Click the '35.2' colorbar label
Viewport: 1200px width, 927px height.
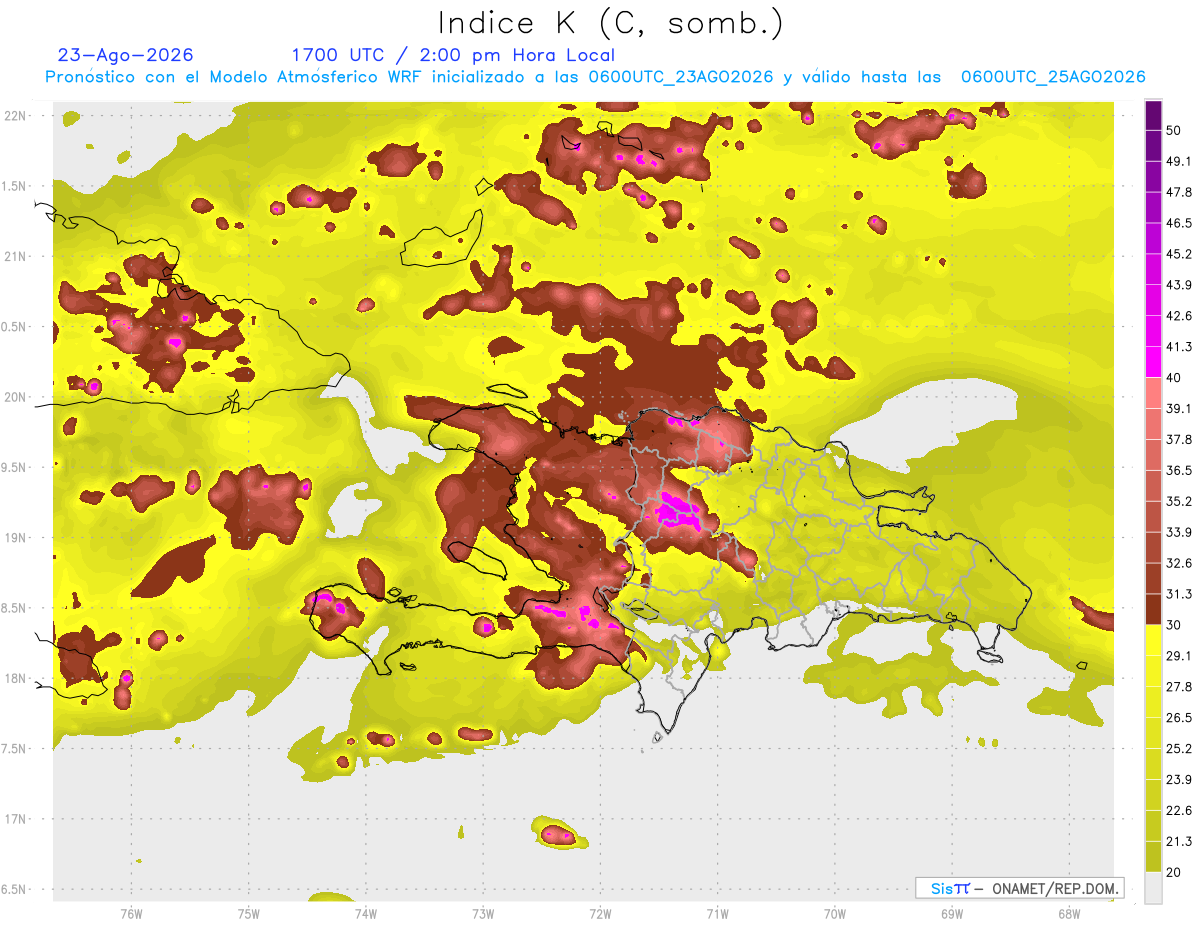(1179, 501)
